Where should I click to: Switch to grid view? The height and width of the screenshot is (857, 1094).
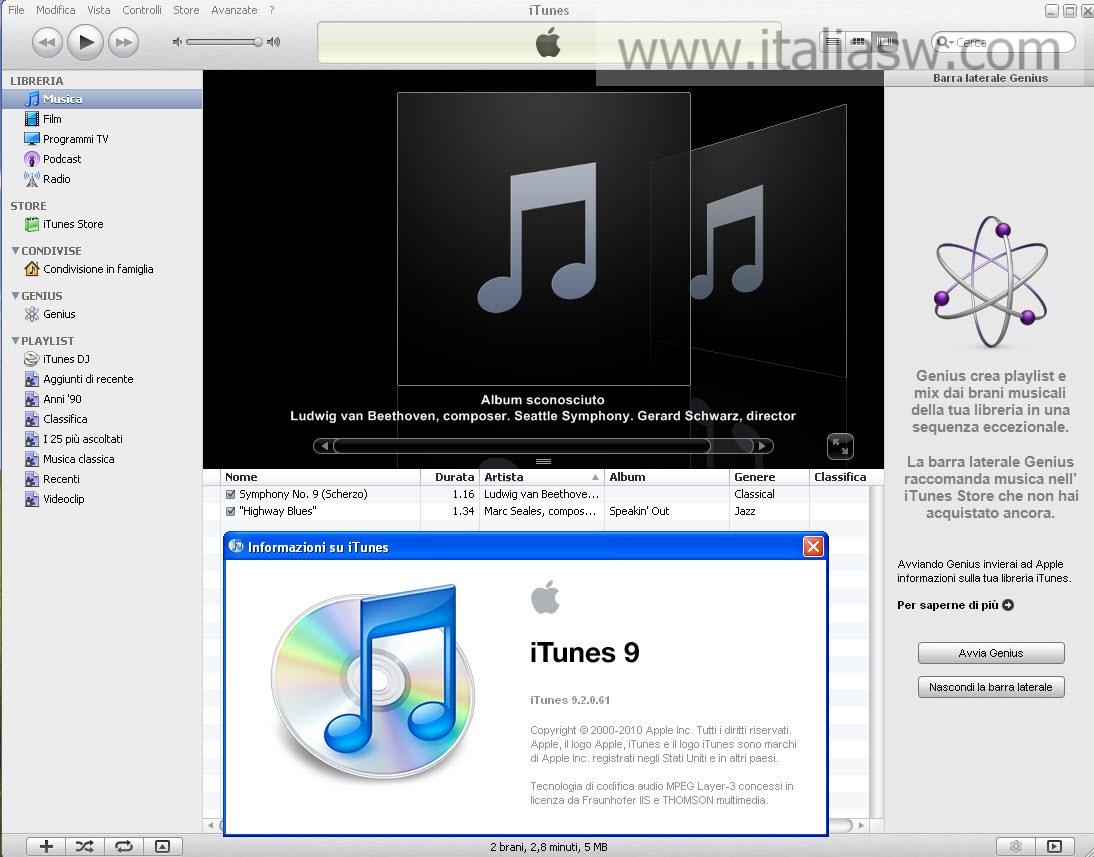(x=858, y=42)
